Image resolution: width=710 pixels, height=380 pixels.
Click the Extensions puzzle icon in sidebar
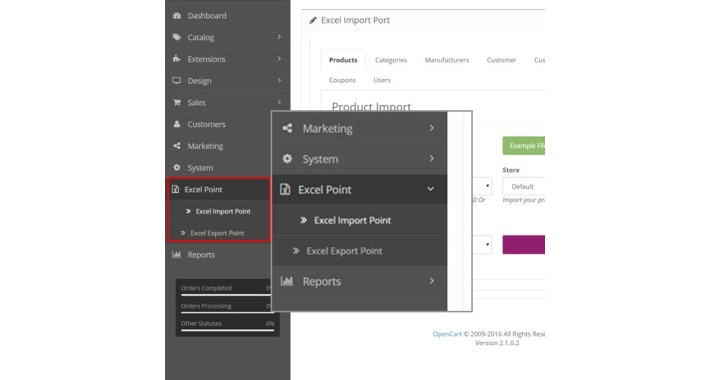(x=177, y=59)
